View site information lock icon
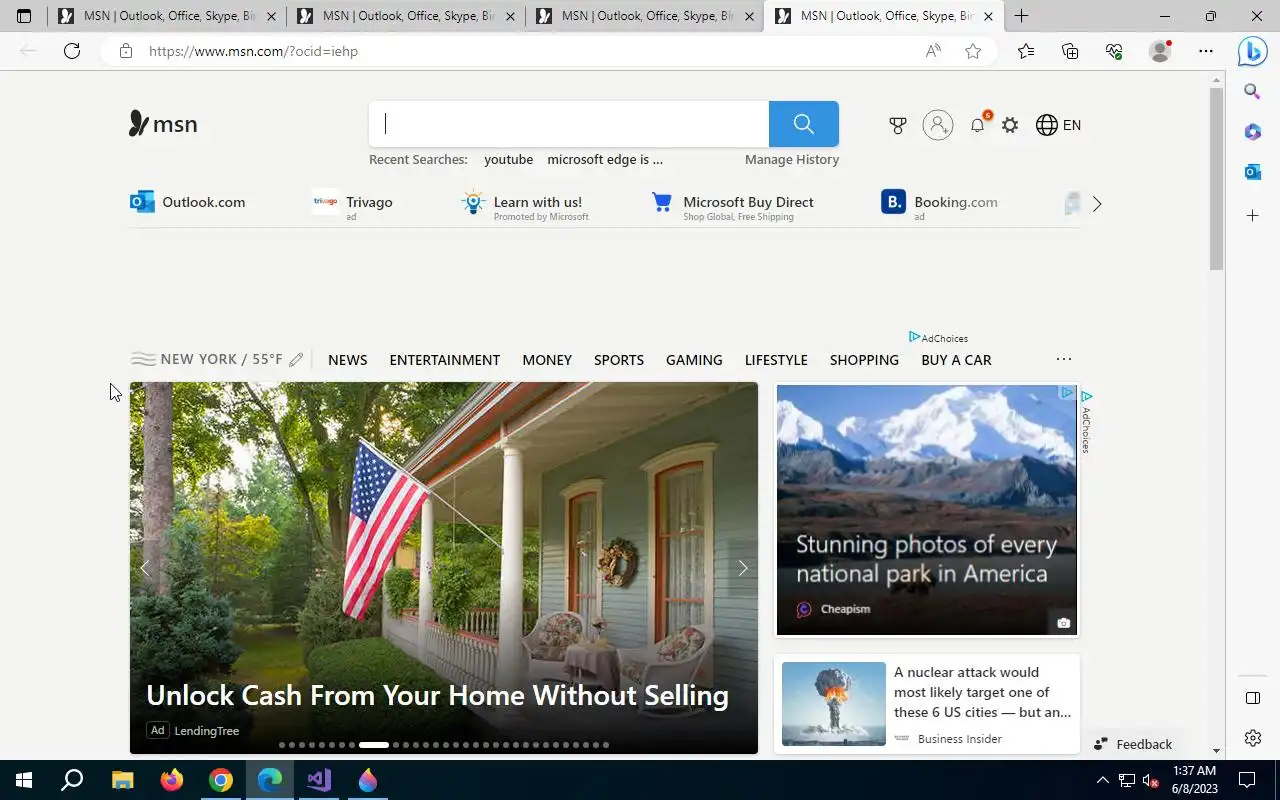Image resolution: width=1280 pixels, height=800 pixels. 125,51
